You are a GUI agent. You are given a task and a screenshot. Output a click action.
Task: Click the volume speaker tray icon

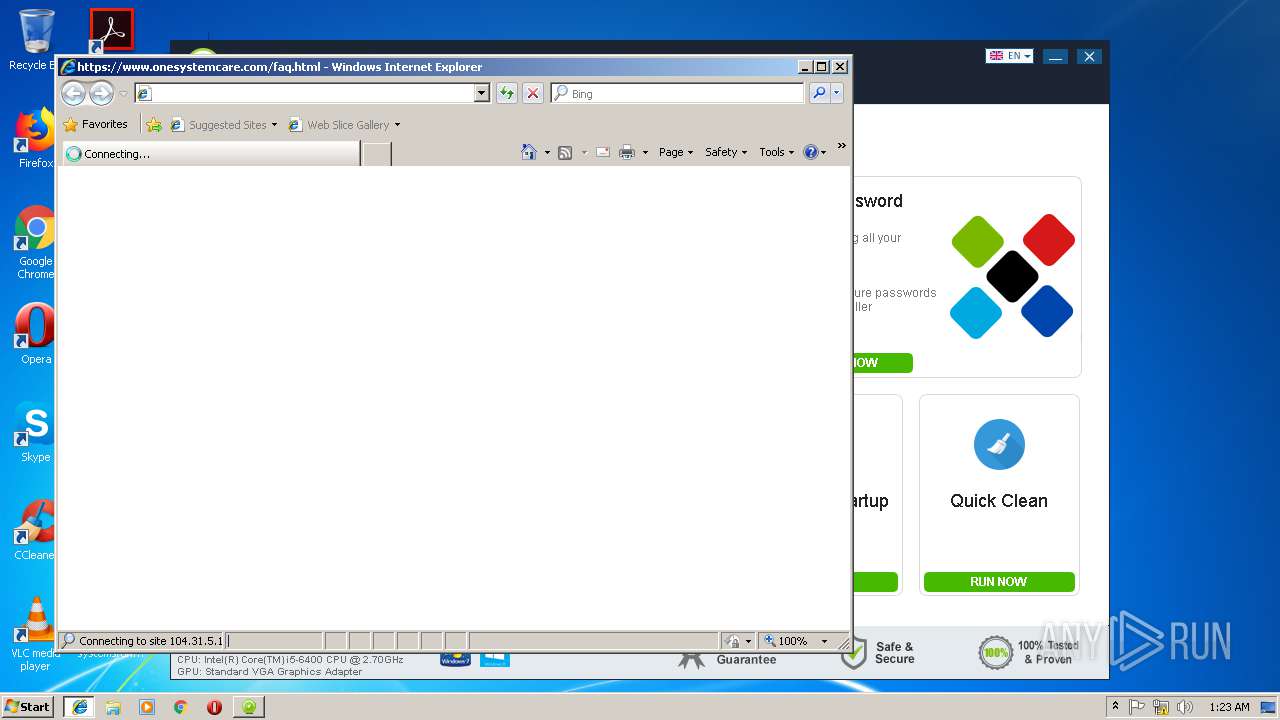1185,706
